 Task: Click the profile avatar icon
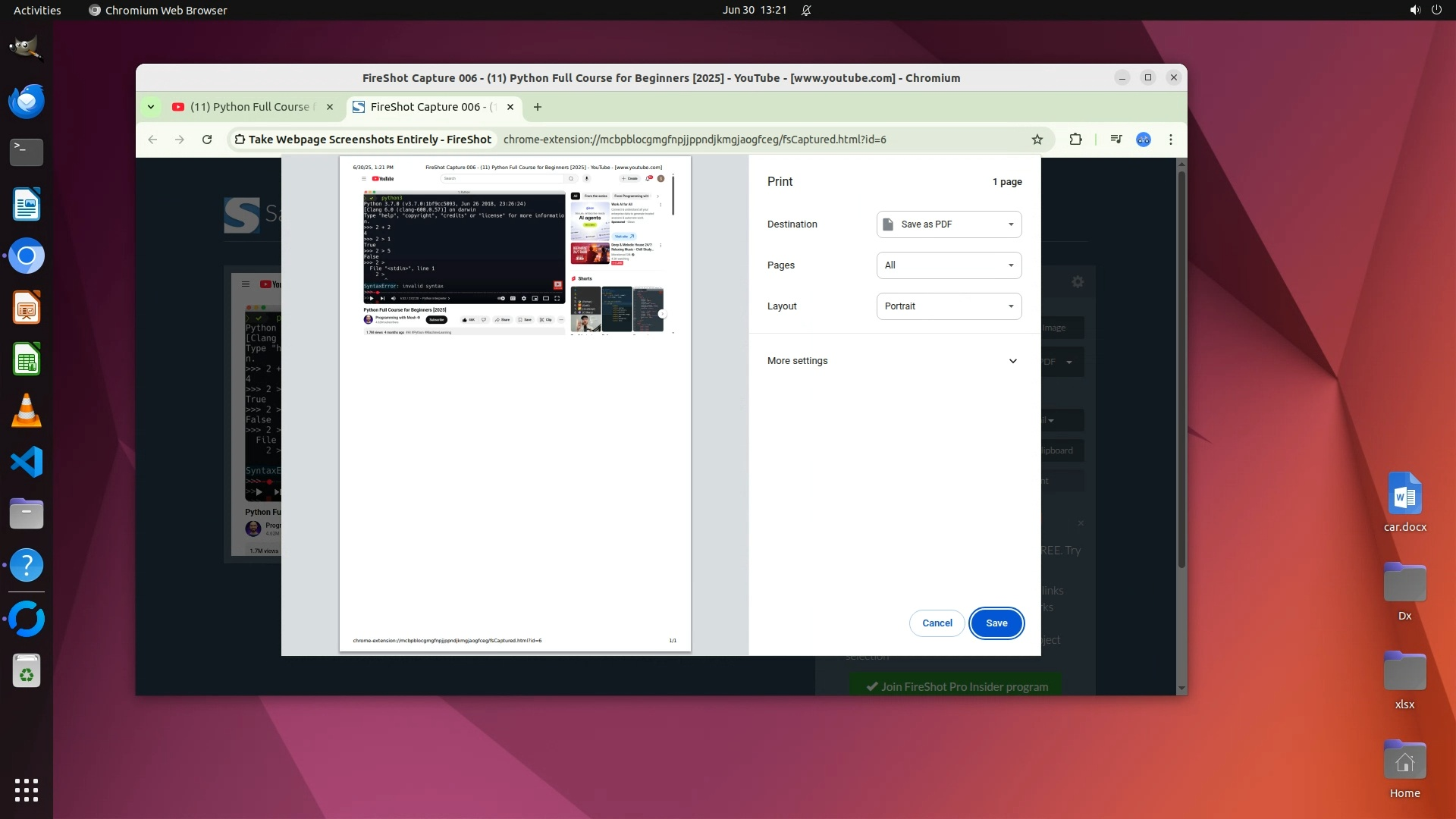coord(1144,140)
